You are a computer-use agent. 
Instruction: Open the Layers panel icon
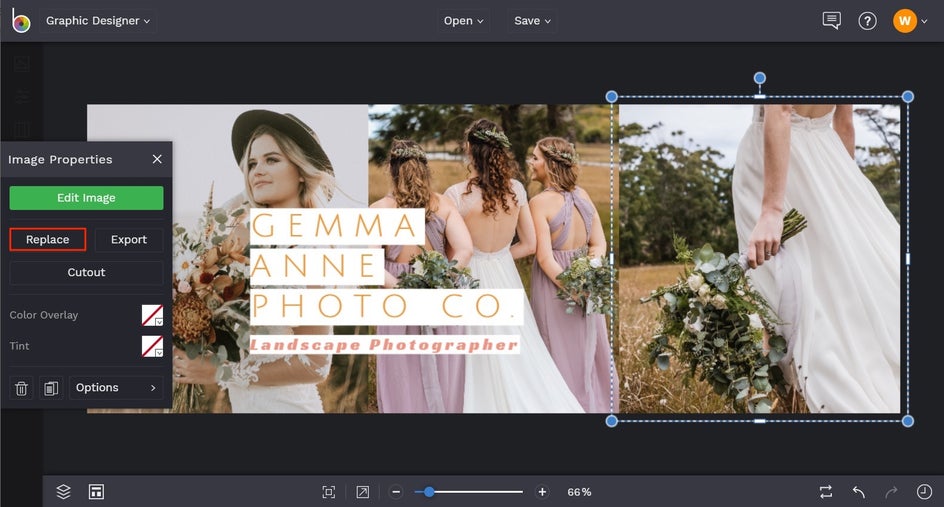63,492
